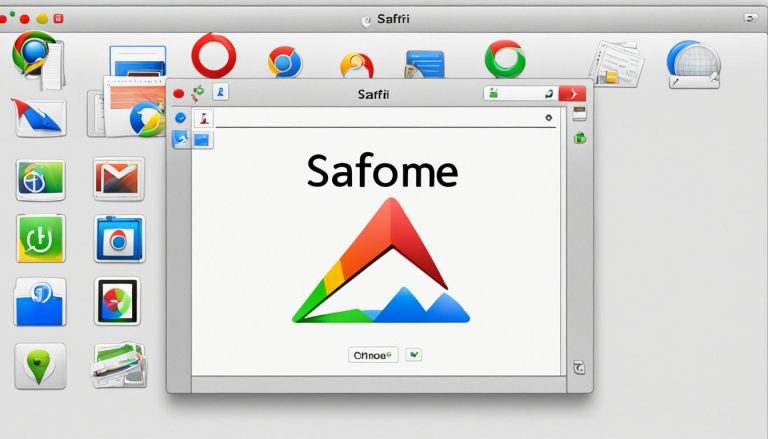The image size is (768, 439).
Task: Select the blue arrow icon in the Saffii sidebar
Action: pyautogui.click(x=181, y=139)
